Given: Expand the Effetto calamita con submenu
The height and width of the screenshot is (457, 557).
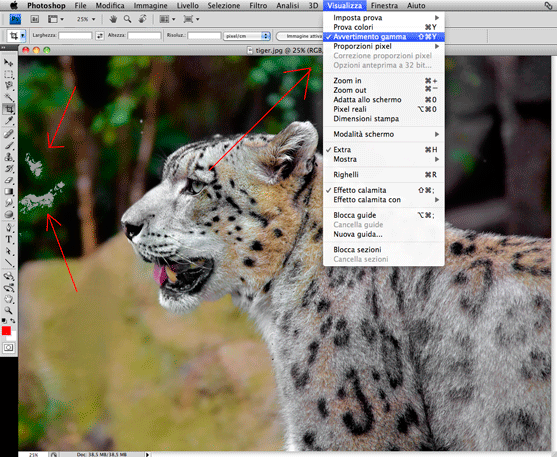Looking at the screenshot, I should [384, 200].
